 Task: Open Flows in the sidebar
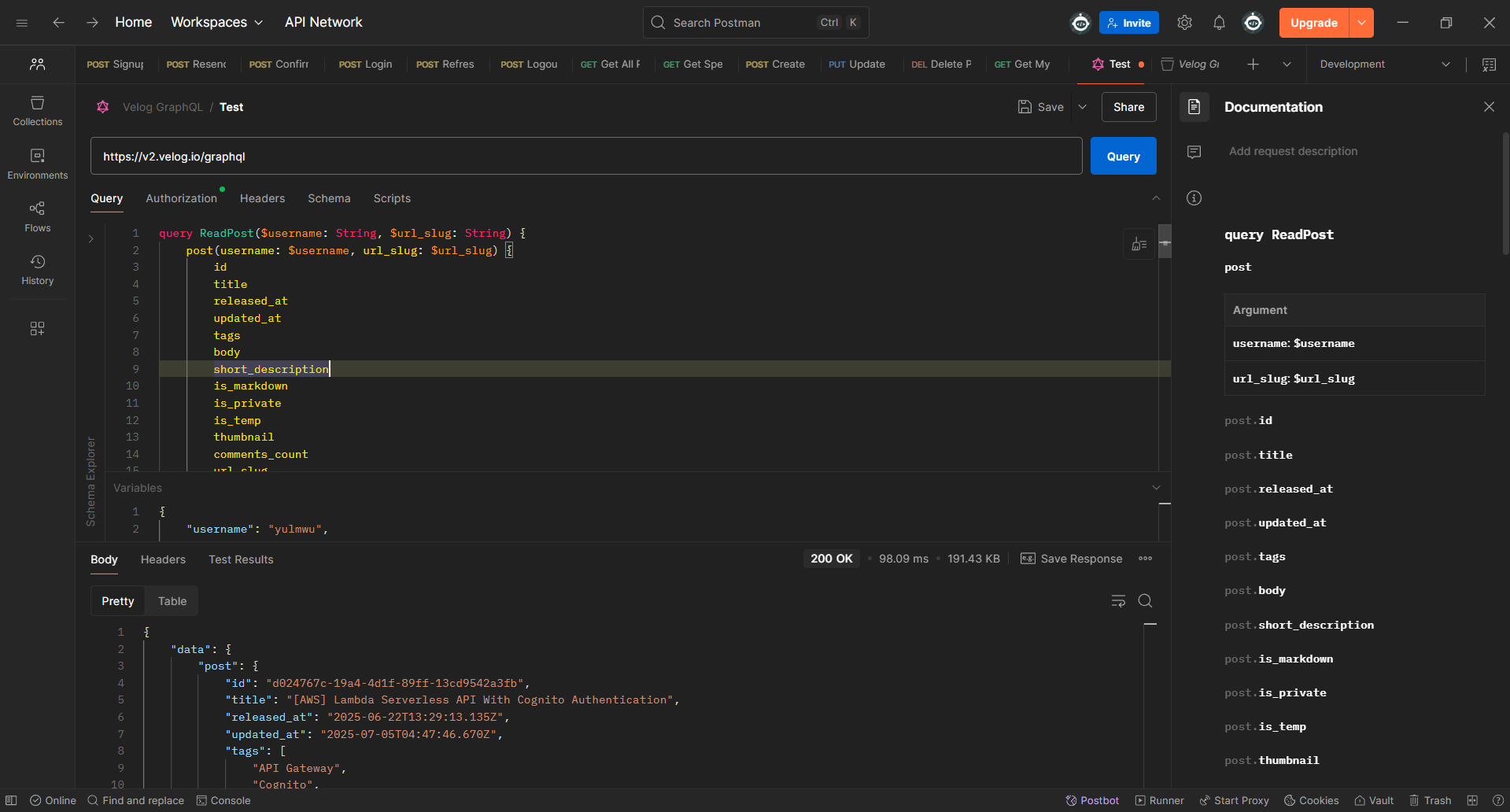37,217
